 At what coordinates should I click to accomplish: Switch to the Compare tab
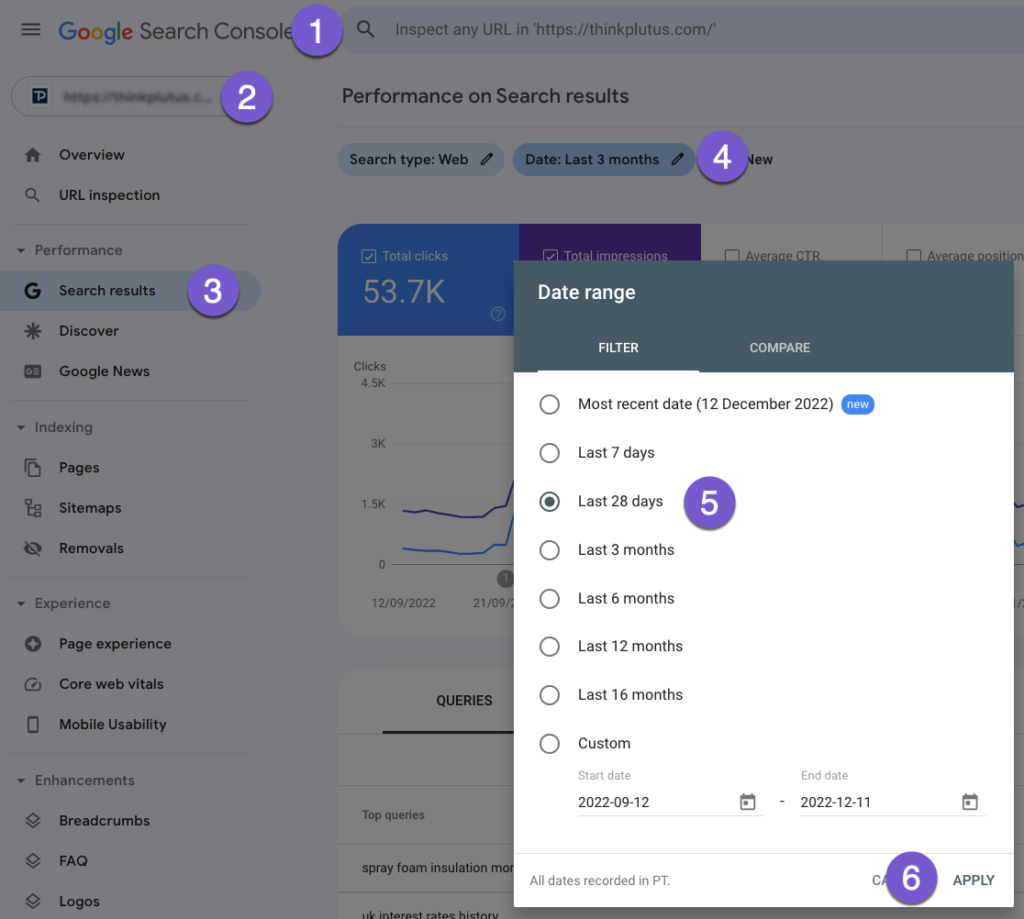[779, 348]
